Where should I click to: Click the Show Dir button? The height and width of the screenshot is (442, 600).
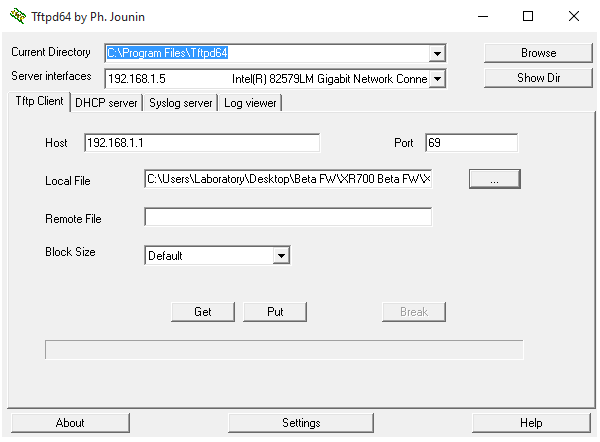click(x=538, y=78)
